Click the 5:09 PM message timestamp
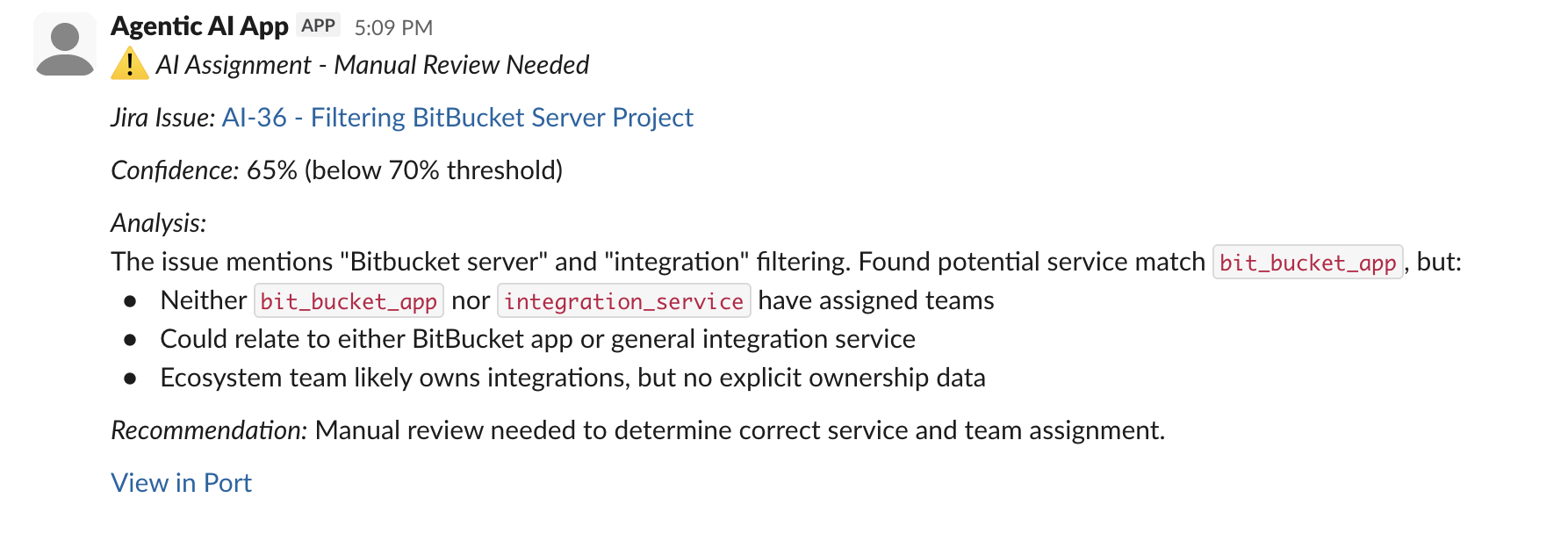 click(393, 28)
